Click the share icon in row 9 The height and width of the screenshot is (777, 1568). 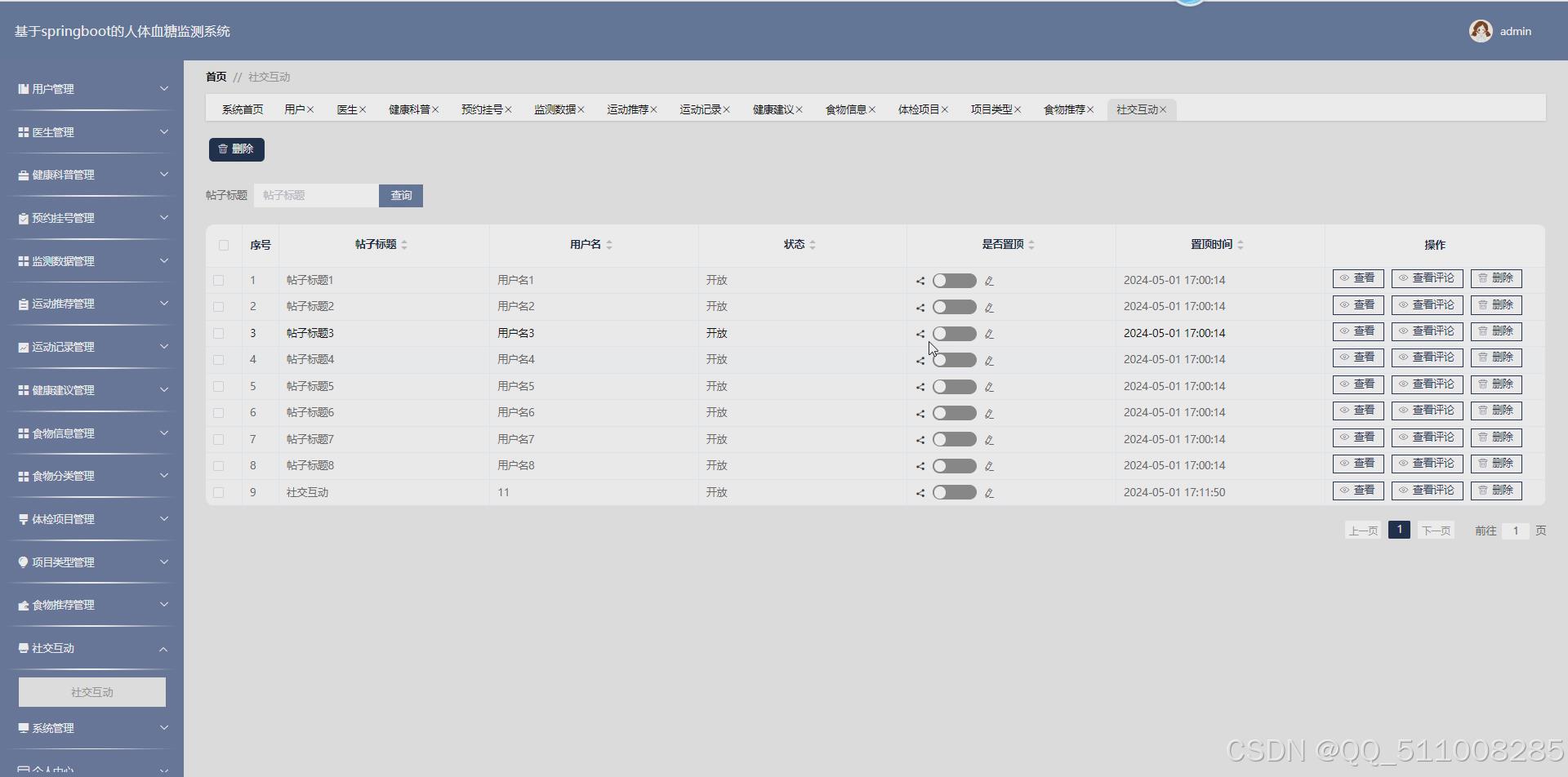click(920, 493)
